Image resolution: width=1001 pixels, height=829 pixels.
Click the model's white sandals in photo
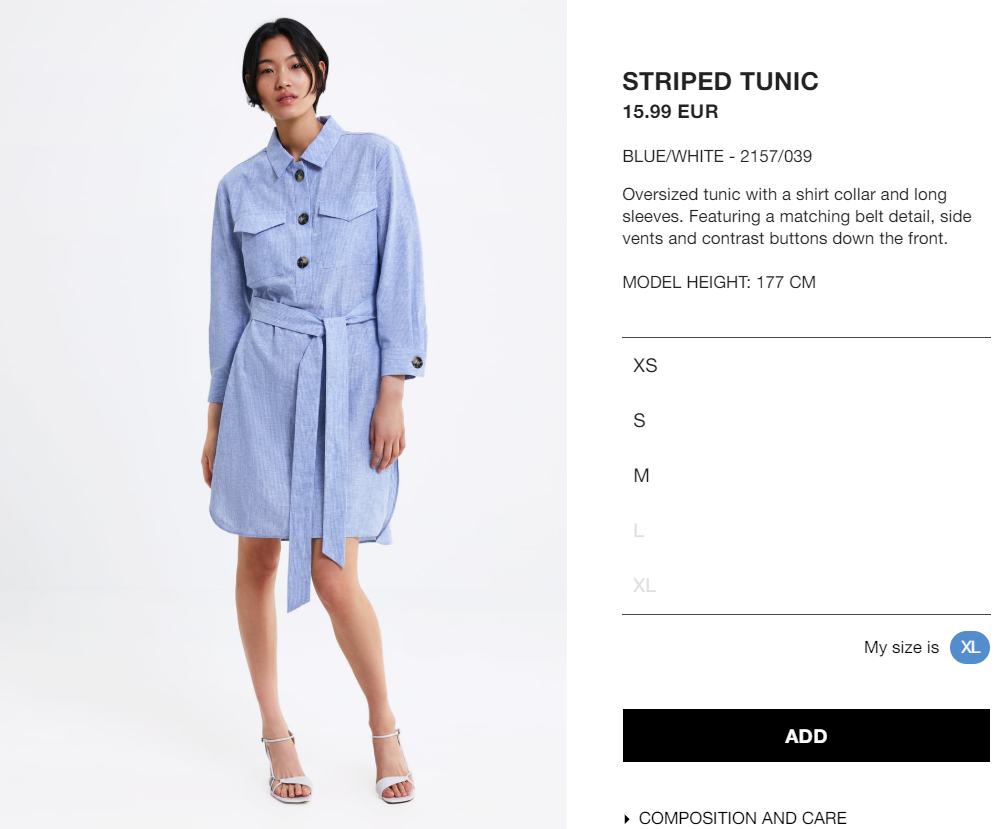[336, 766]
